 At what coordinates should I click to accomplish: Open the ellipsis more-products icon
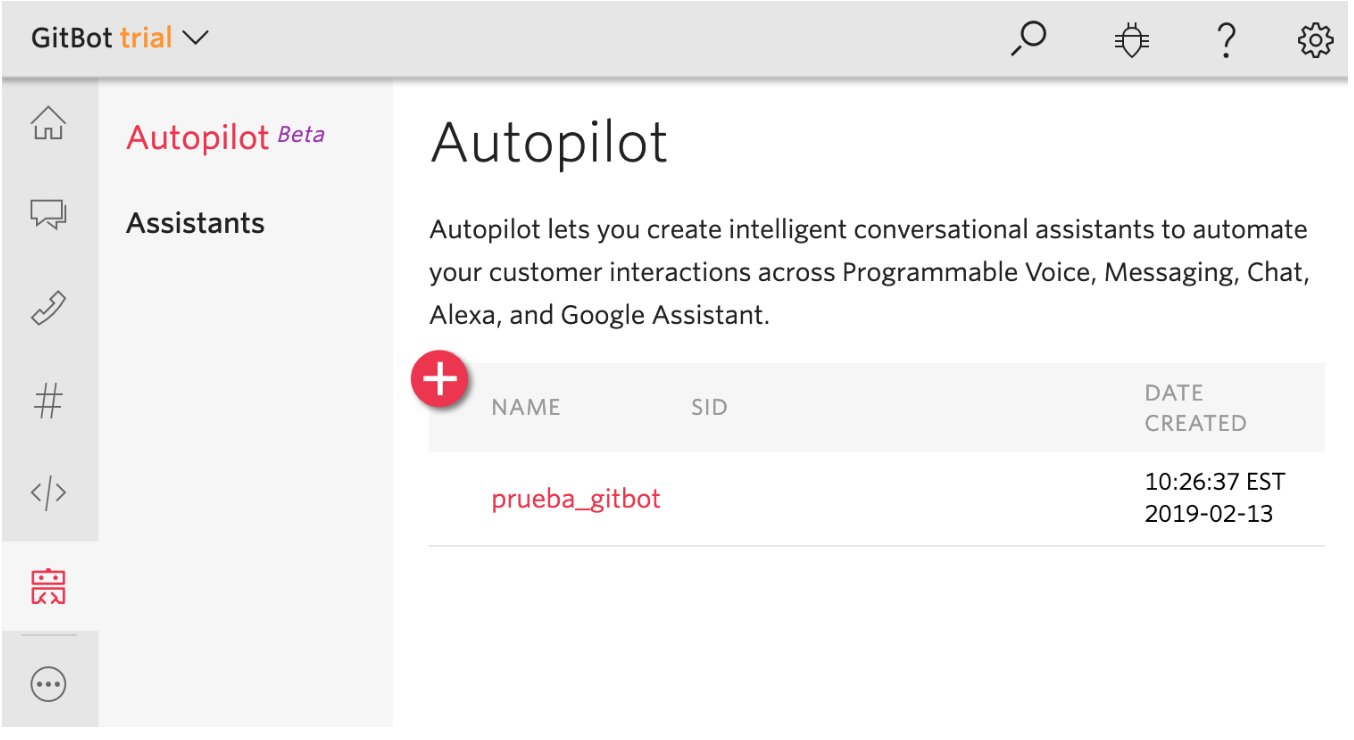tap(47, 684)
